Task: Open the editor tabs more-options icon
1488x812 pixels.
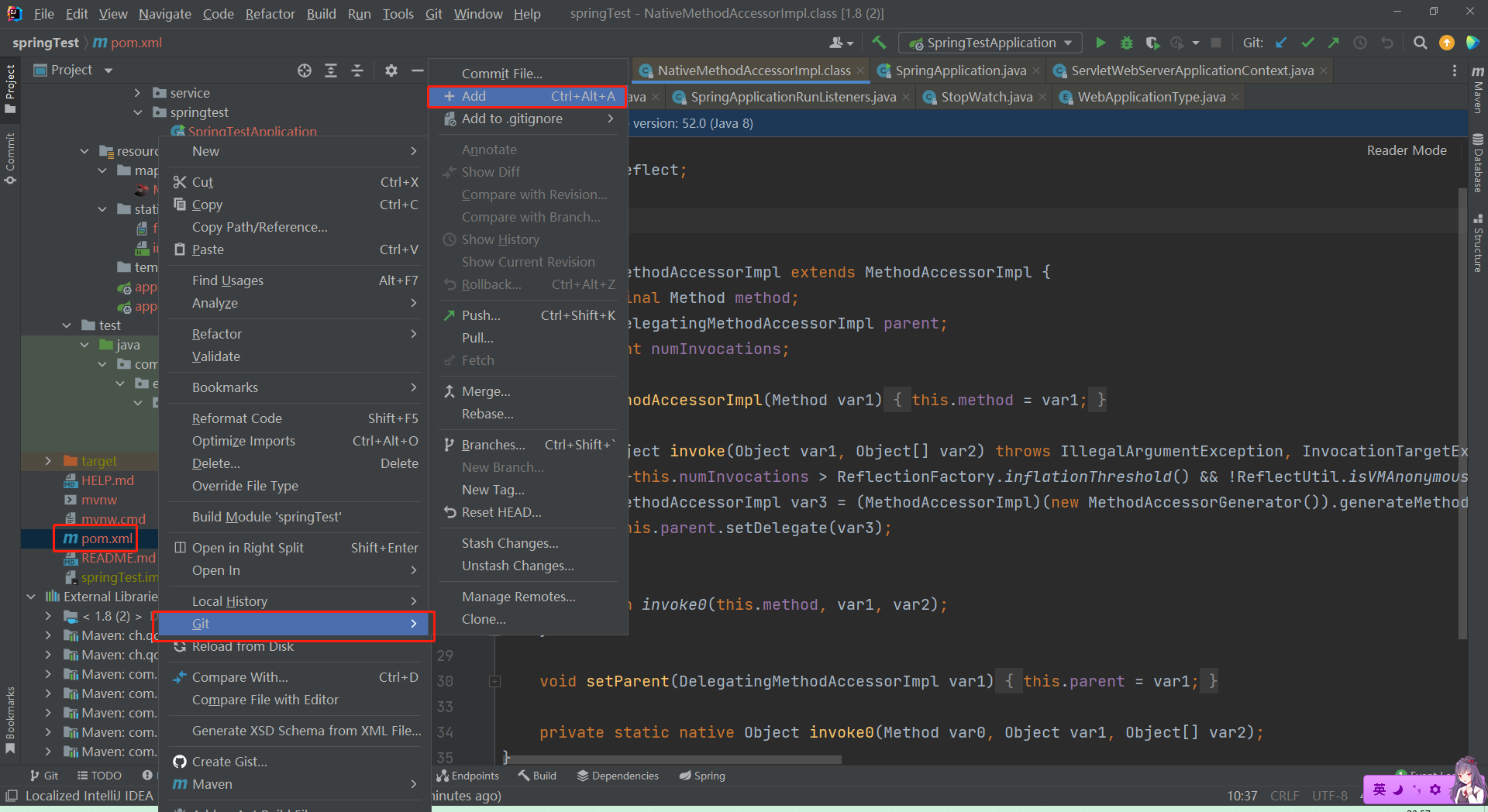Action: point(1454,71)
